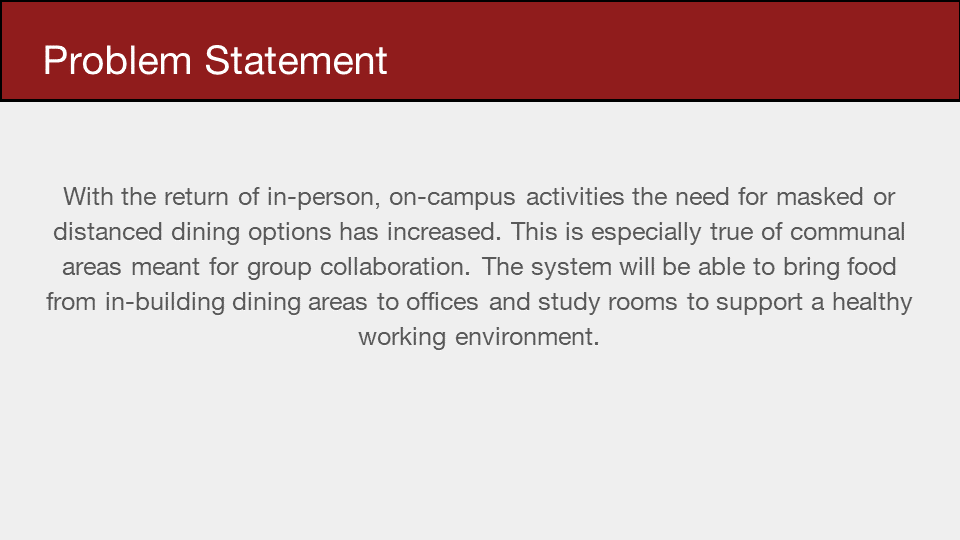Click the words 'study rooms' in the body
Viewport: 960px width, 540px height.
607,302
